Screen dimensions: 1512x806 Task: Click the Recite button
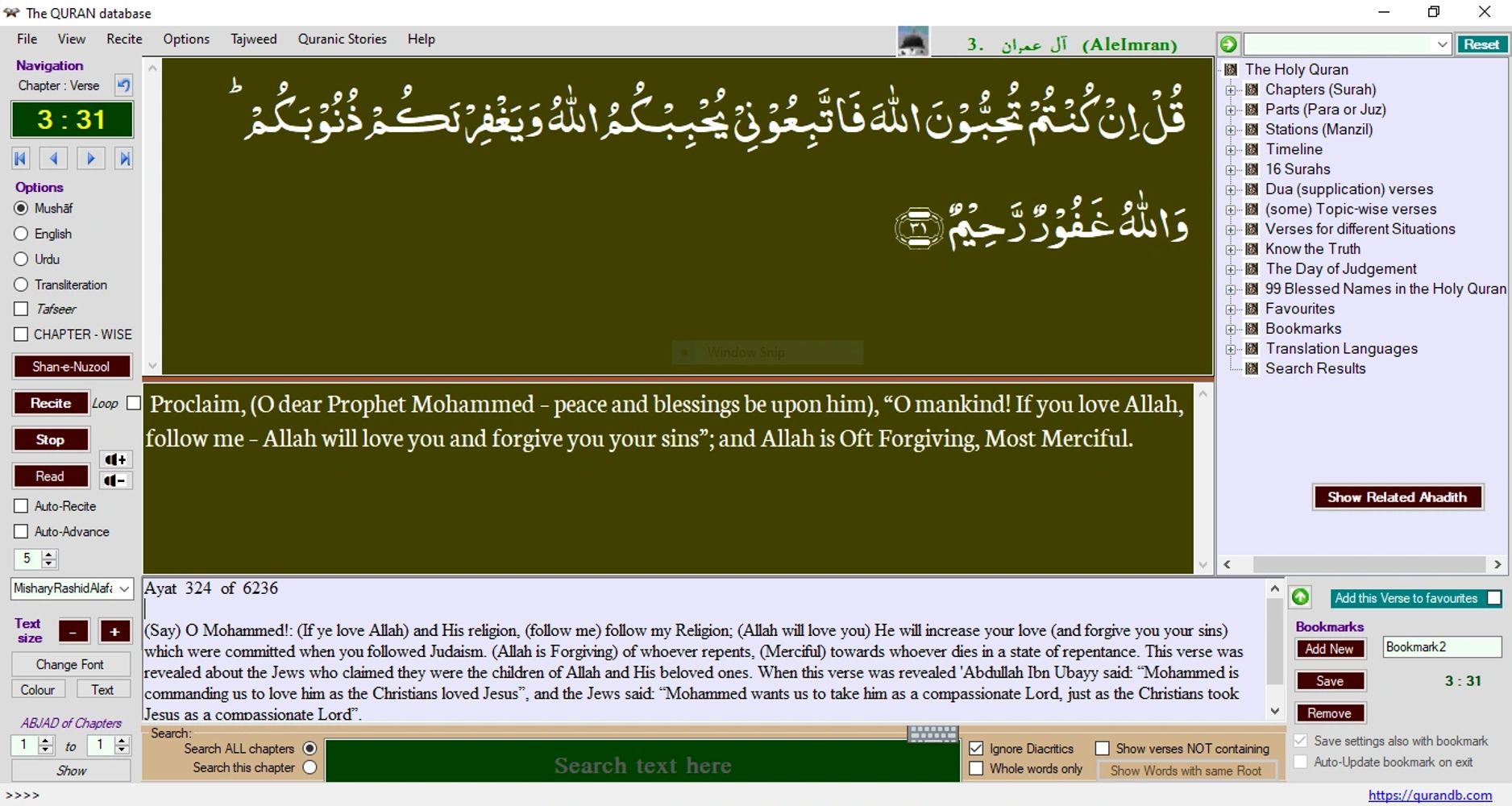51,403
